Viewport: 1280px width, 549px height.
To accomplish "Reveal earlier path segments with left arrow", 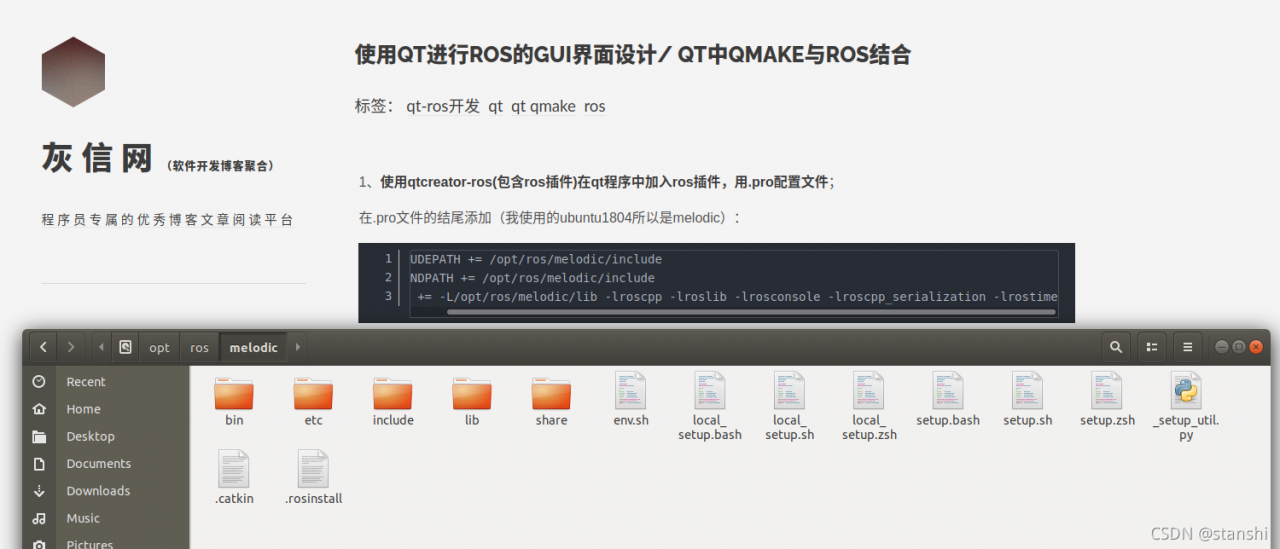I will click(101, 347).
